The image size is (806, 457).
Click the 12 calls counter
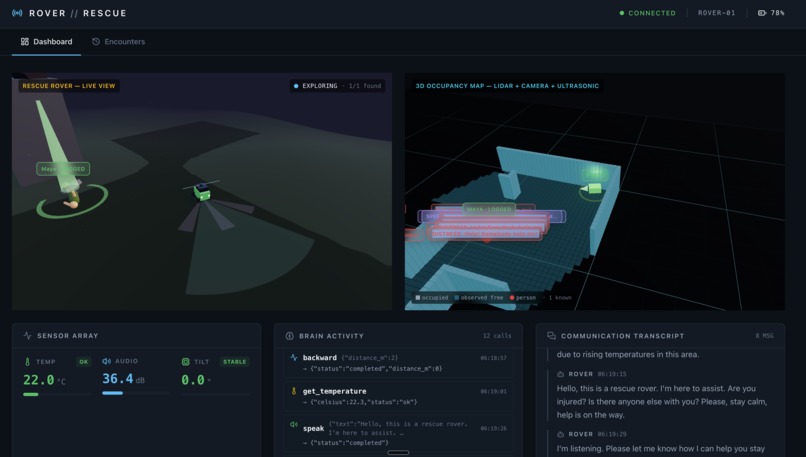tap(497, 336)
